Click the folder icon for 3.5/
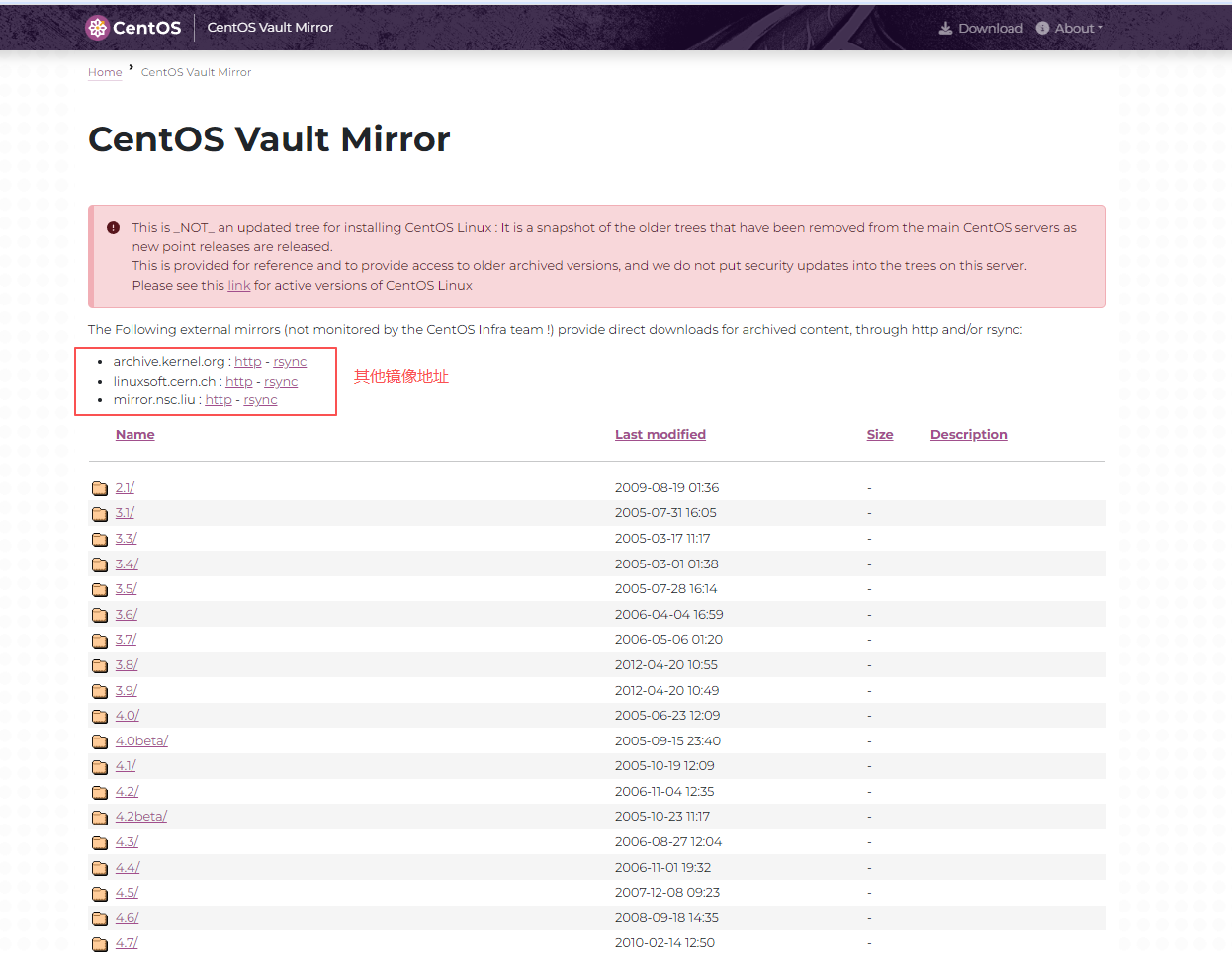The image size is (1232, 955). [x=100, y=589]
